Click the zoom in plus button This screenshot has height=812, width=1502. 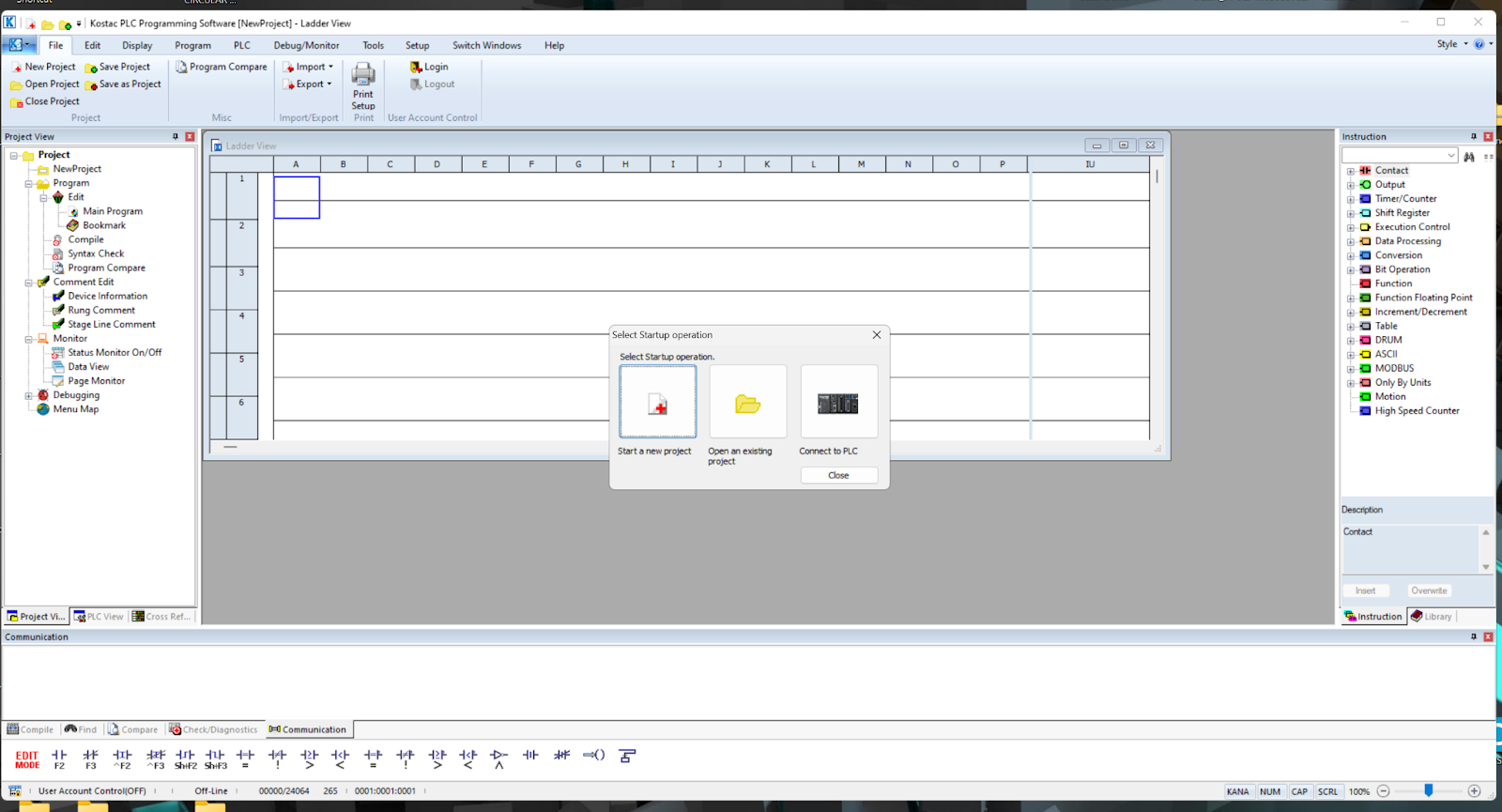pyautogui.click(x=1475, y=791)
